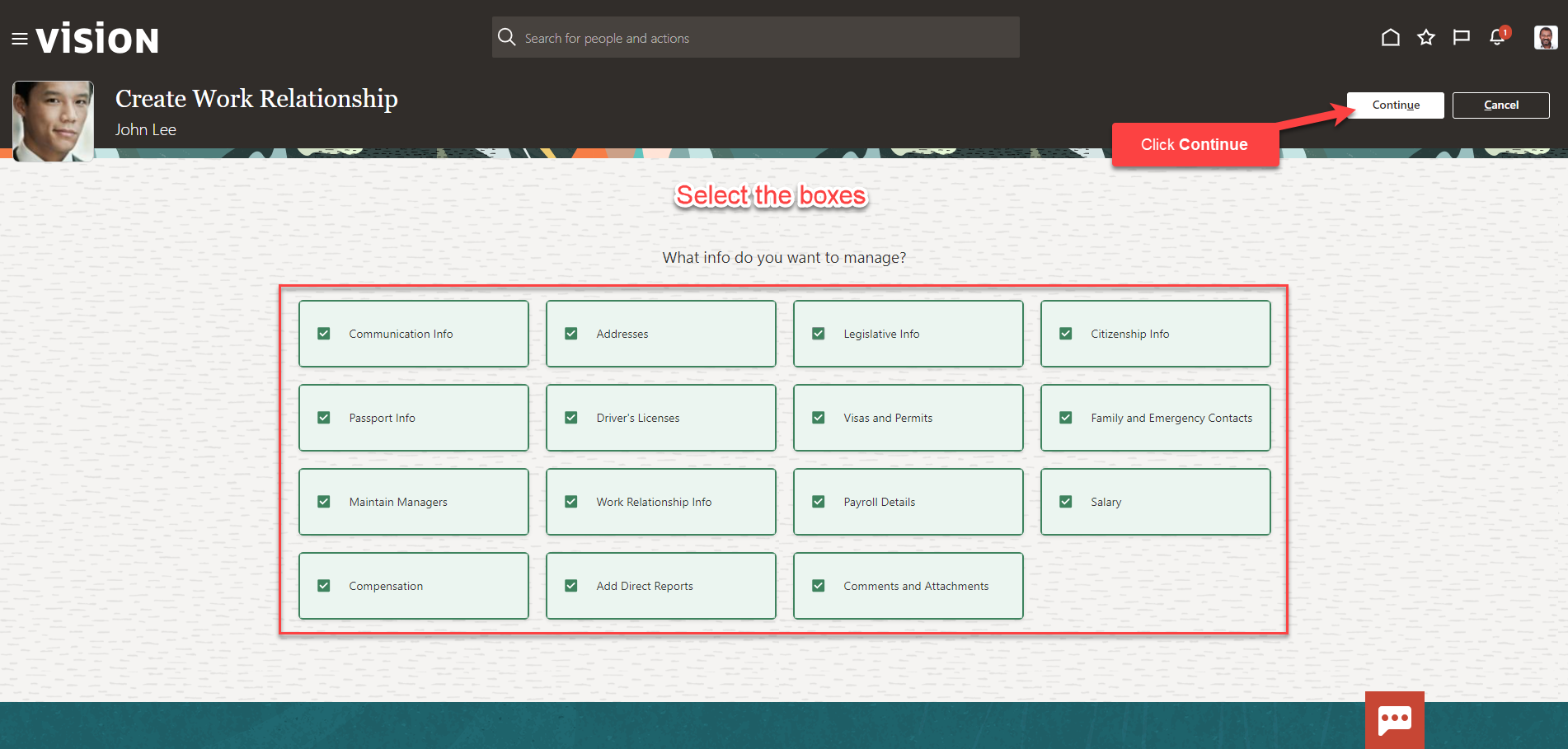Screen dimensions: 1568x749
Task: Click the Vision logo
Action: tap(97, 39)
